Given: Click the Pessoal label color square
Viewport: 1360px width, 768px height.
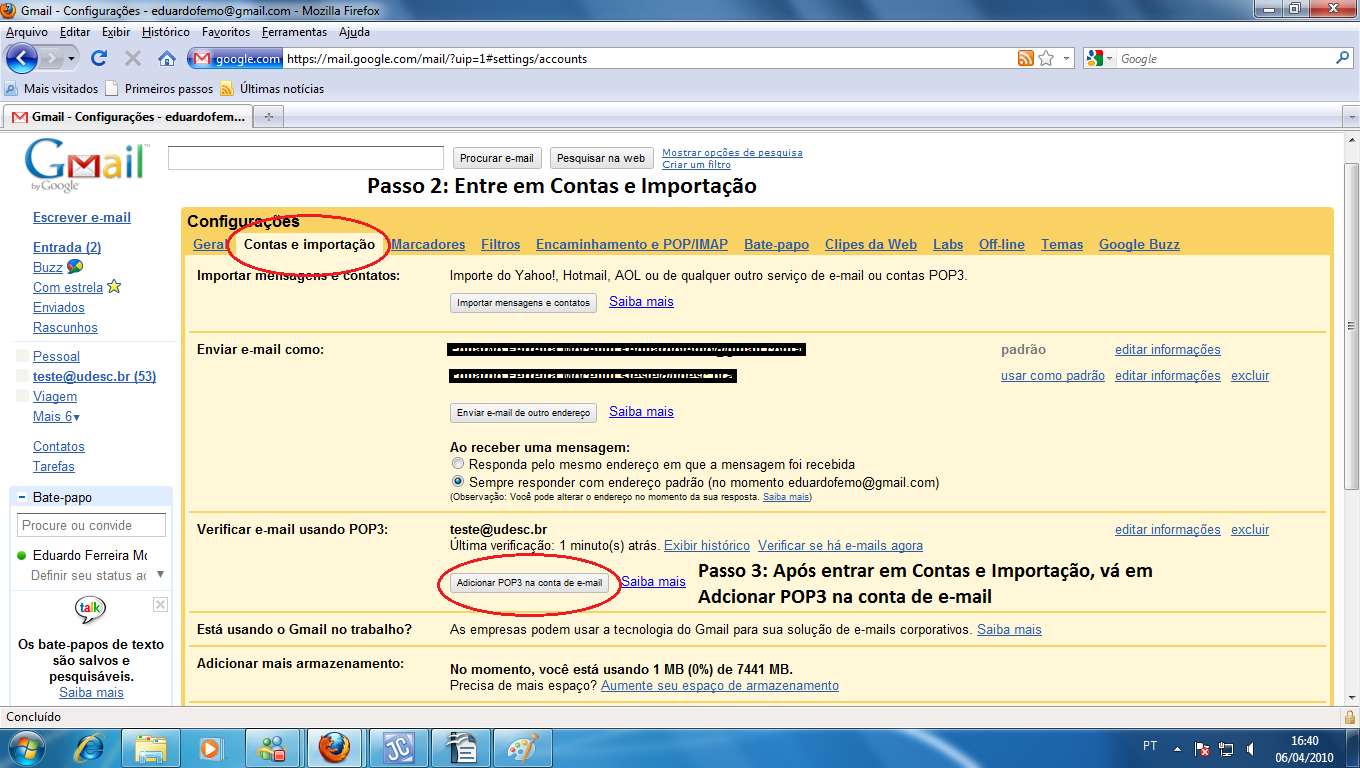Looking at the screenshot, I should 22,356.
